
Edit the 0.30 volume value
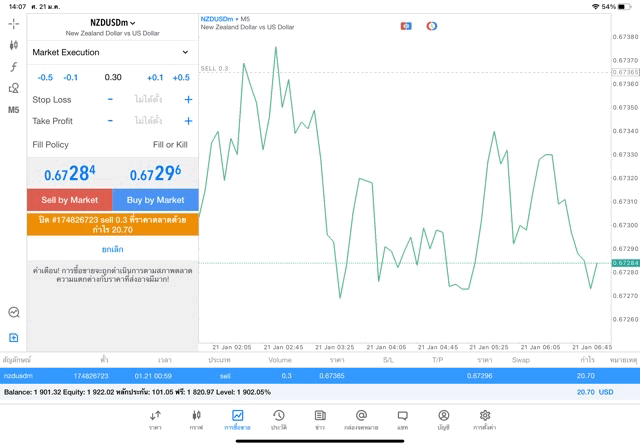113,77
